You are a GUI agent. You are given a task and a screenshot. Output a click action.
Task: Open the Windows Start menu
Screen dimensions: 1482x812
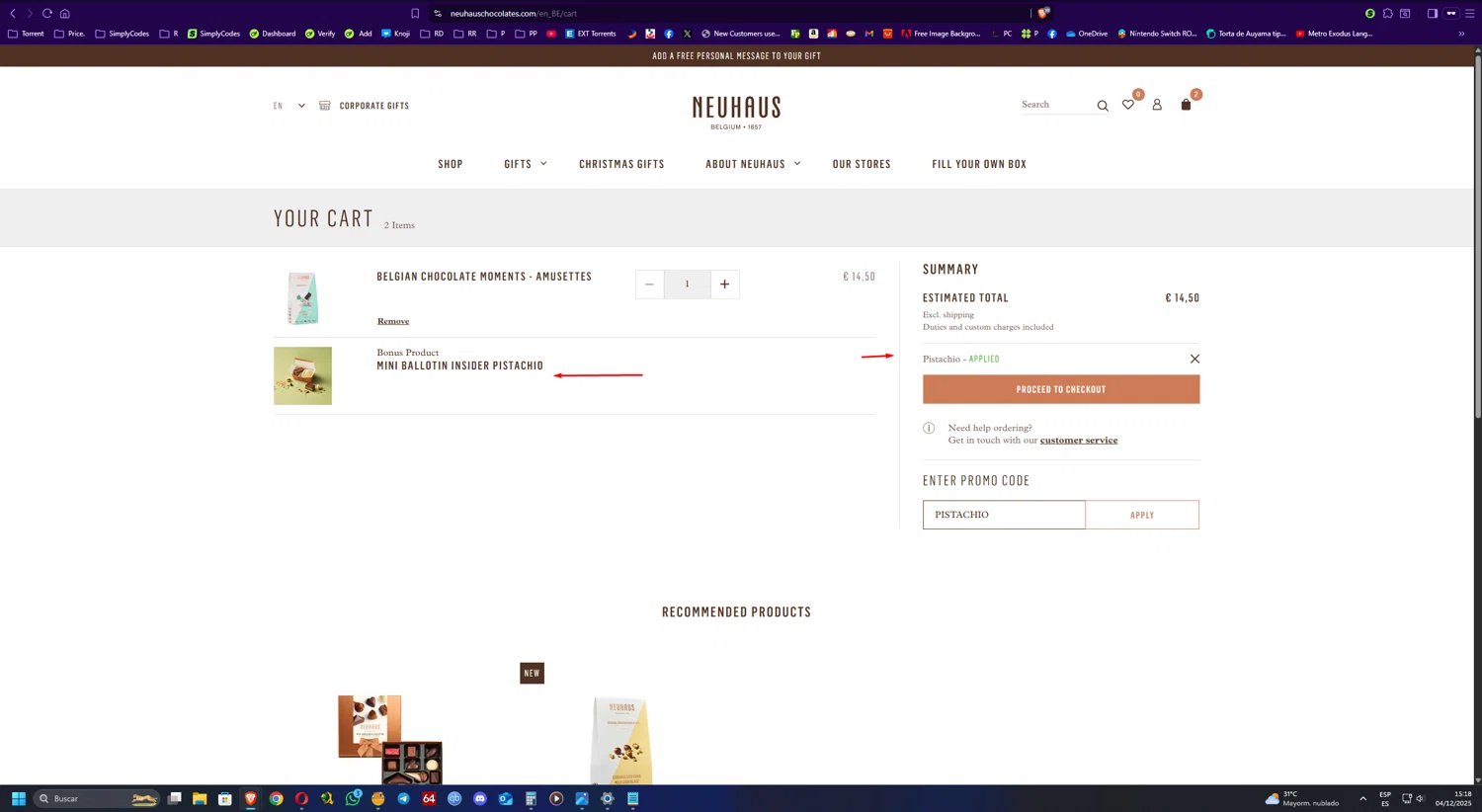(x=18, y=798)
